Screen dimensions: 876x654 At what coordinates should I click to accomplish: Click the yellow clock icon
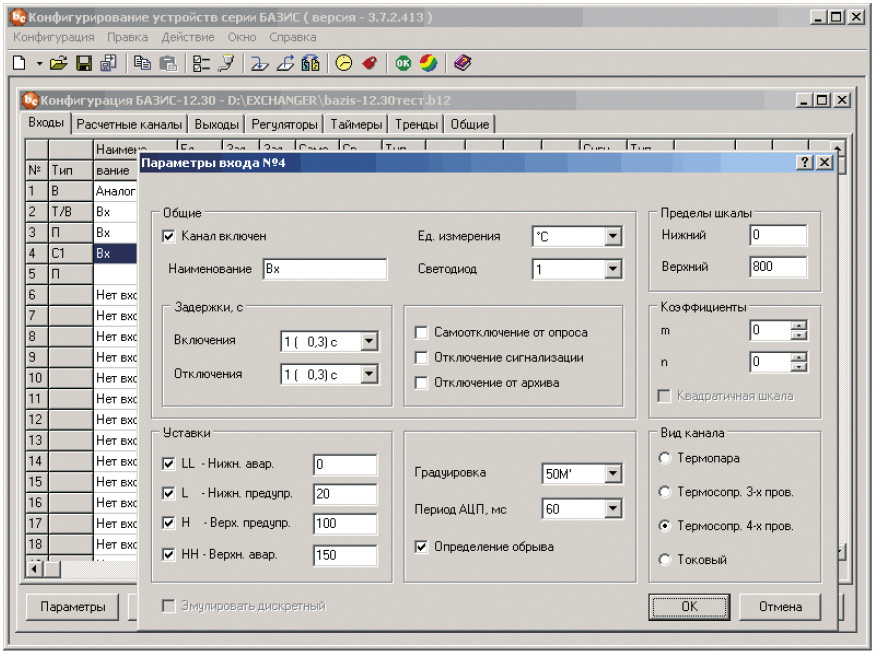click(344, 63)
